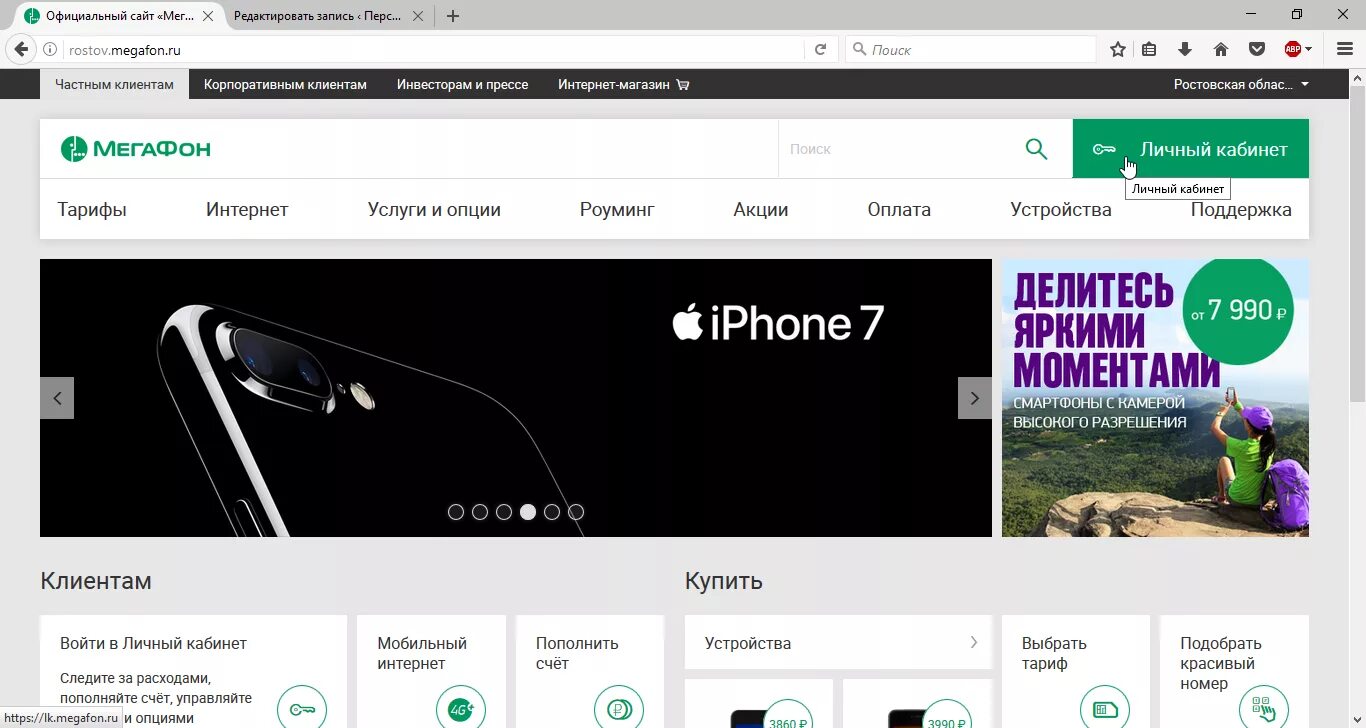Click the Личный кабинет green button
This screenshot has height=728, width=1366.
pyautogui.click(x=1190, y=149)
